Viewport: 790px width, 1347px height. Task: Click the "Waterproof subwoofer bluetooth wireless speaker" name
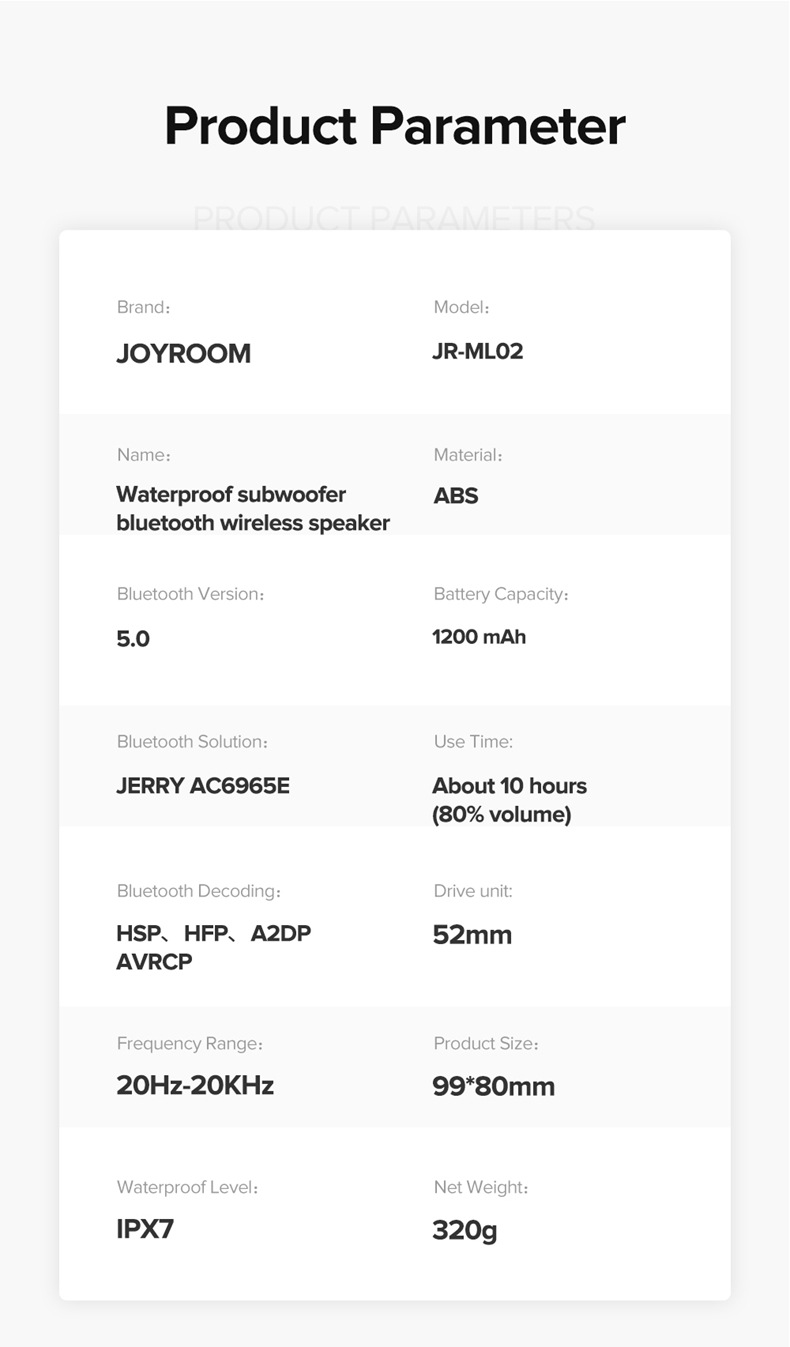pos(252,508)
